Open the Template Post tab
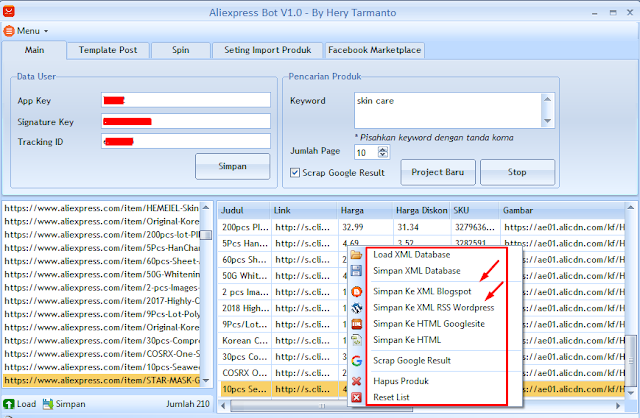 click(108, 50)
